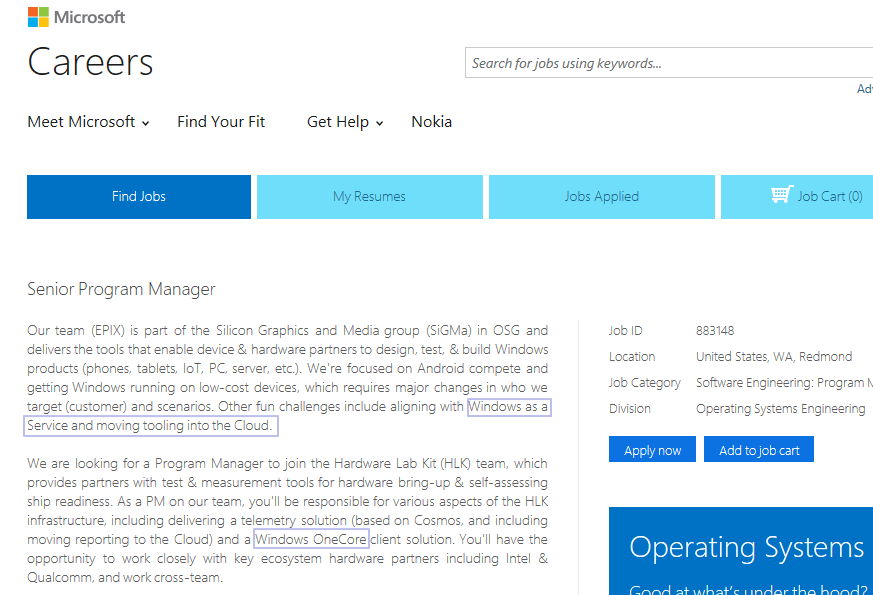Open the Find Your Fit page
The height and width of the screenshot is (595, 873).
coord(221,121)
